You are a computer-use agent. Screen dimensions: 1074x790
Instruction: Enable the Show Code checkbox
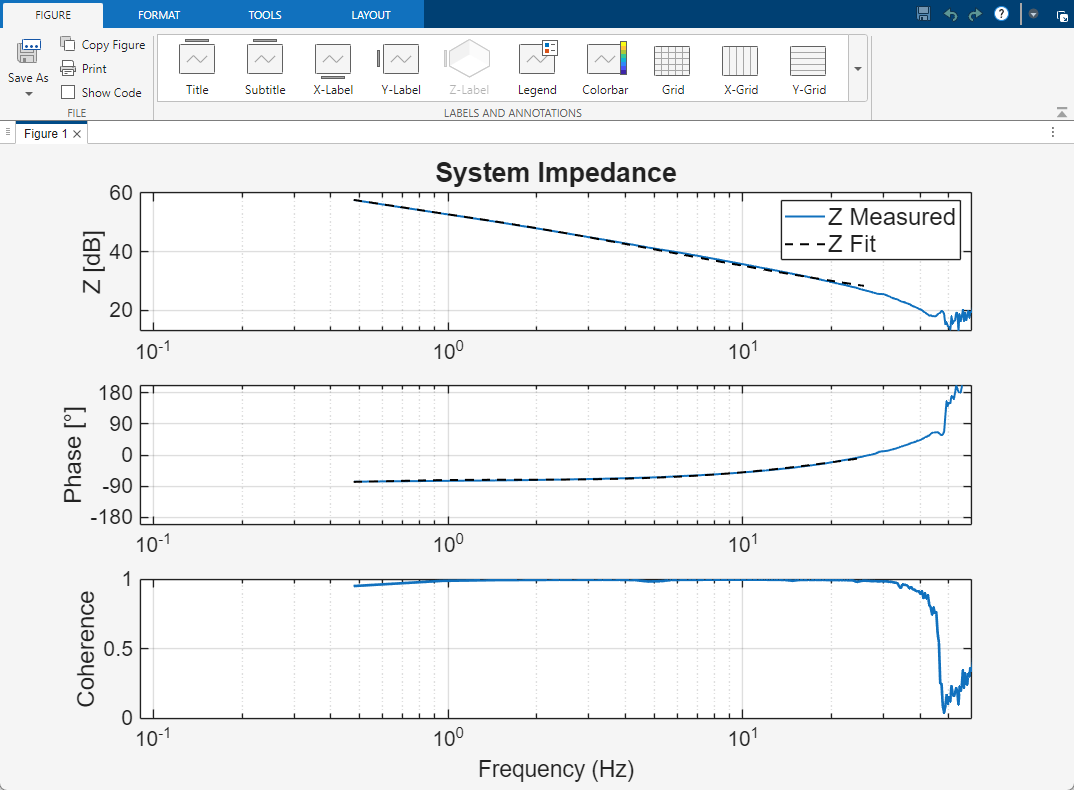tap(68, 92)
